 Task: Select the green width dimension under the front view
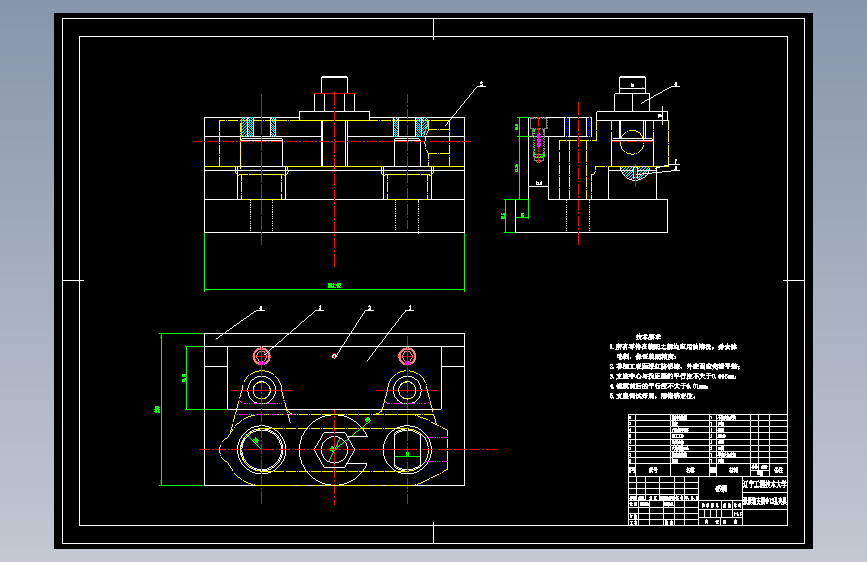(x=335, y=286)
